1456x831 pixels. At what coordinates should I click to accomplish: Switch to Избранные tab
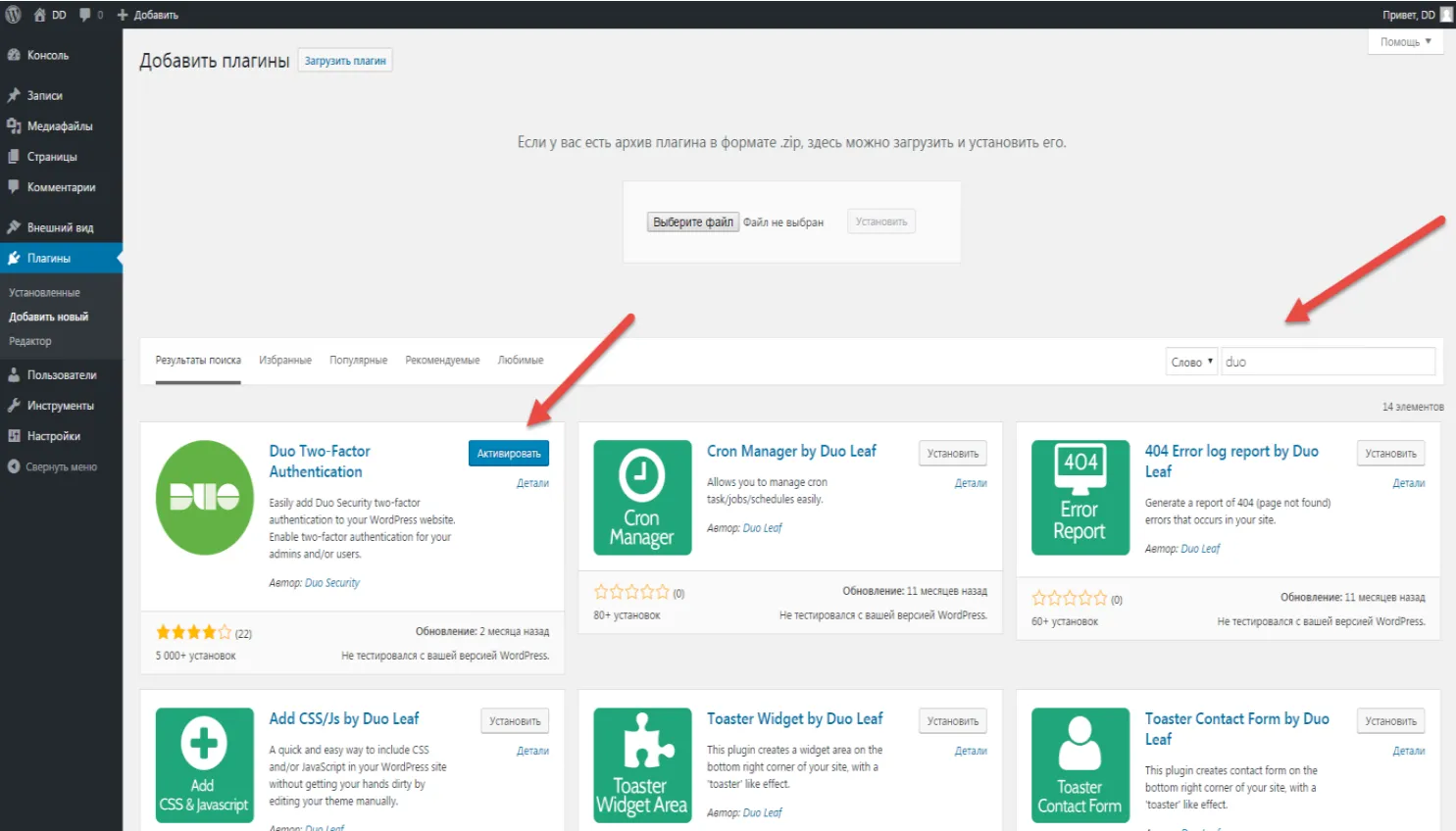tap(285, 360)
